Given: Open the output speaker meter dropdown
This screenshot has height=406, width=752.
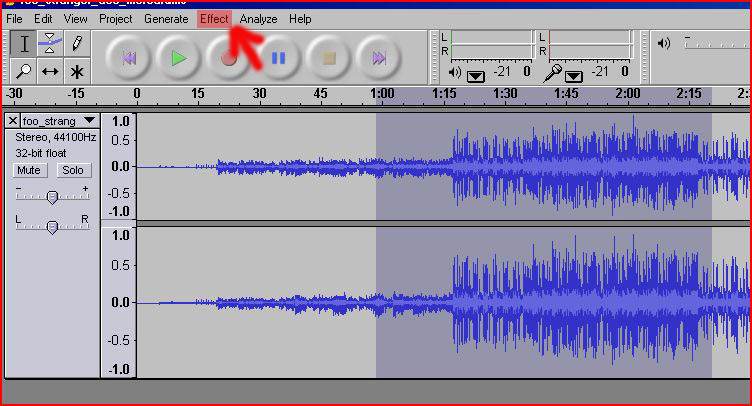Looking at the screenshot, I should (475, 75).
